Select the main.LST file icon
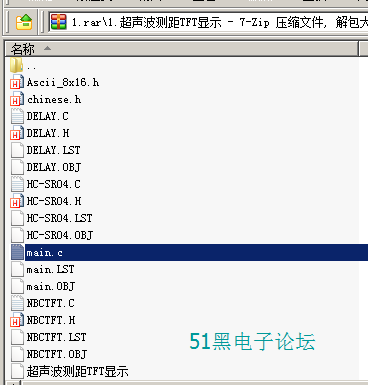Viewport: 368px width, 385px height. [x=17, y=269]
